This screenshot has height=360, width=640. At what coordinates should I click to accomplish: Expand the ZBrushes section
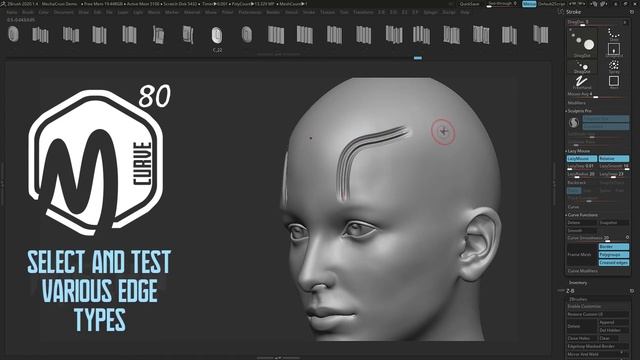click(578, 299)
